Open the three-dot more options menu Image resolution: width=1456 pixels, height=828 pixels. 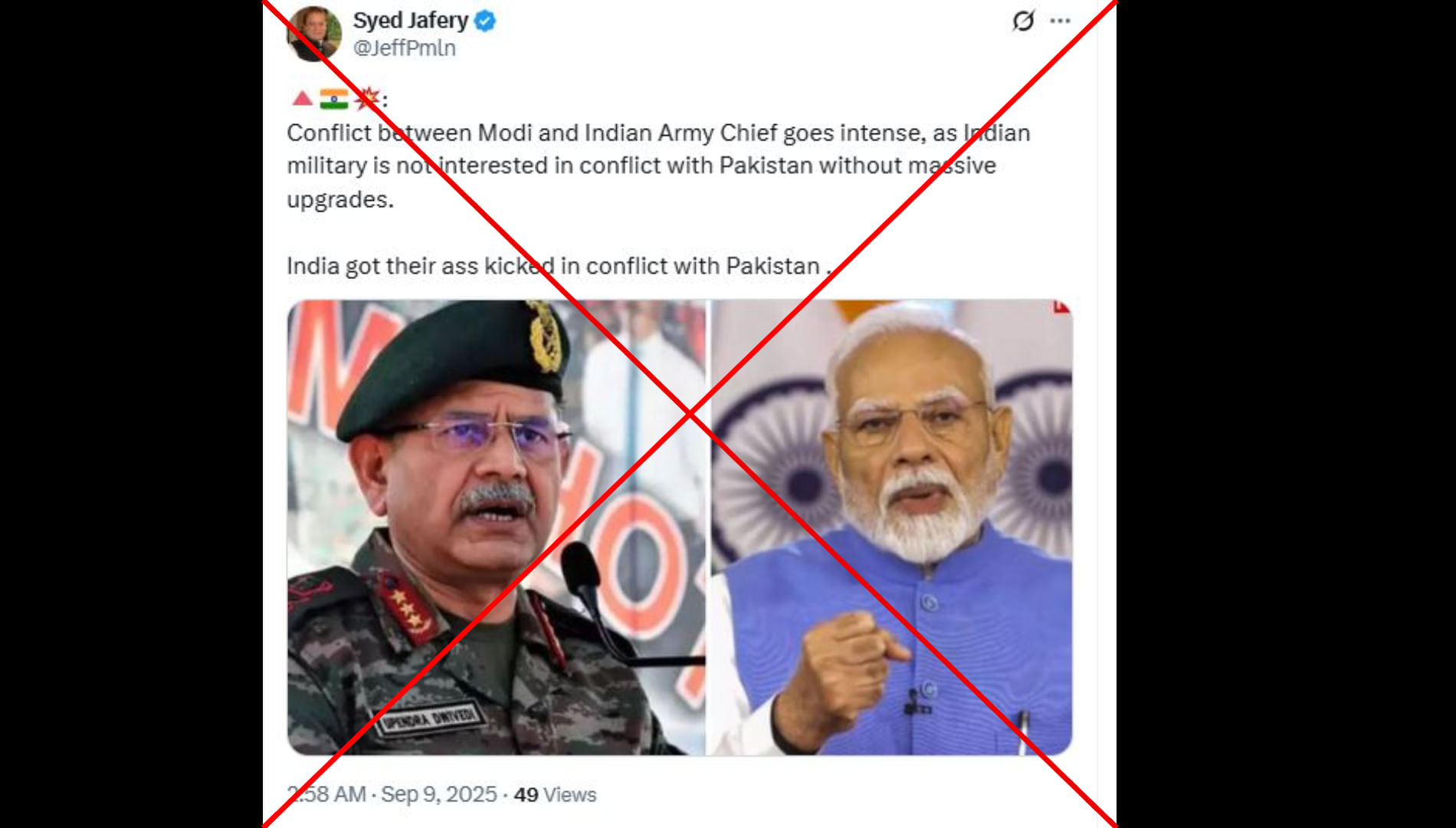[1060, 21]
